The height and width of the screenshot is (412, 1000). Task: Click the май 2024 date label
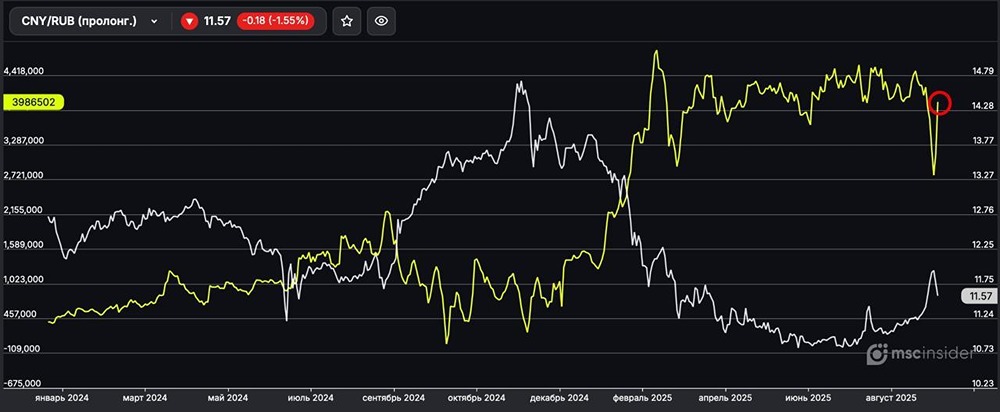(x=228, y=398)
